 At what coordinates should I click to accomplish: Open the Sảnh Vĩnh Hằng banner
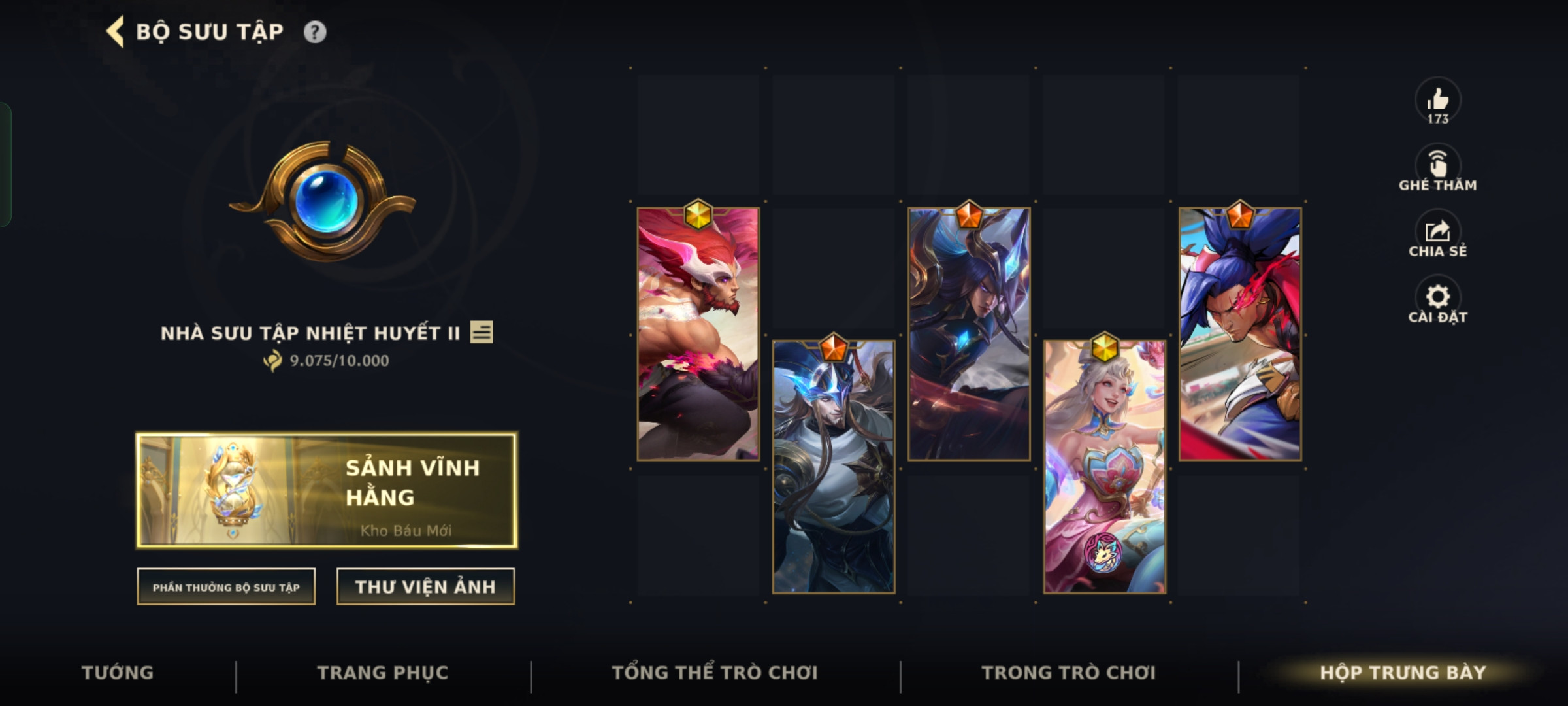[327, 490]
